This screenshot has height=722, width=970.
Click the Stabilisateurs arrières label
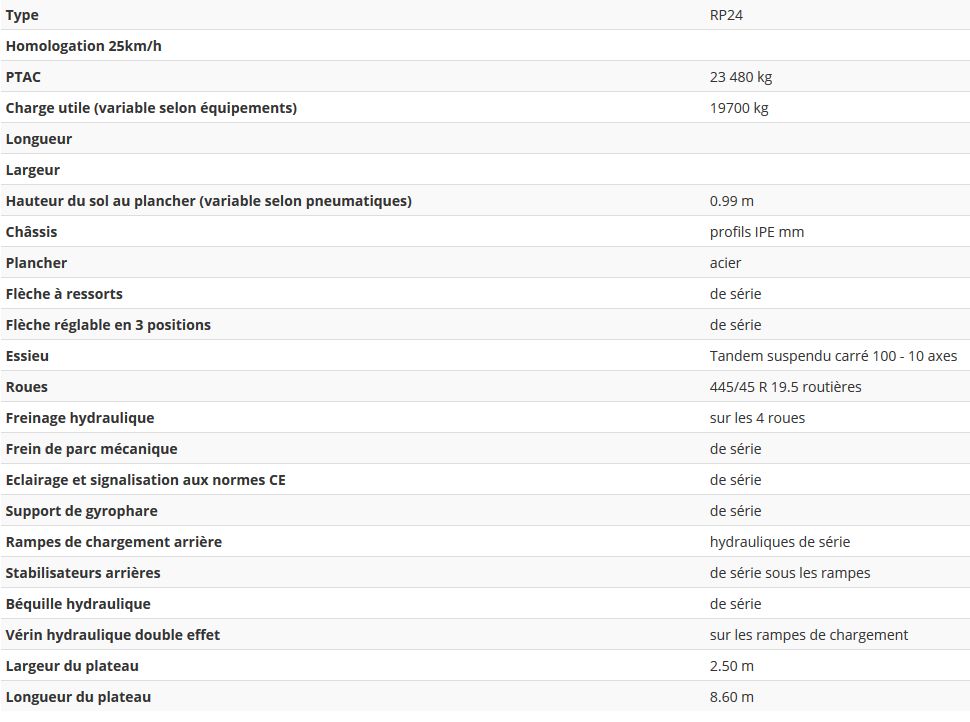(83, 573)
